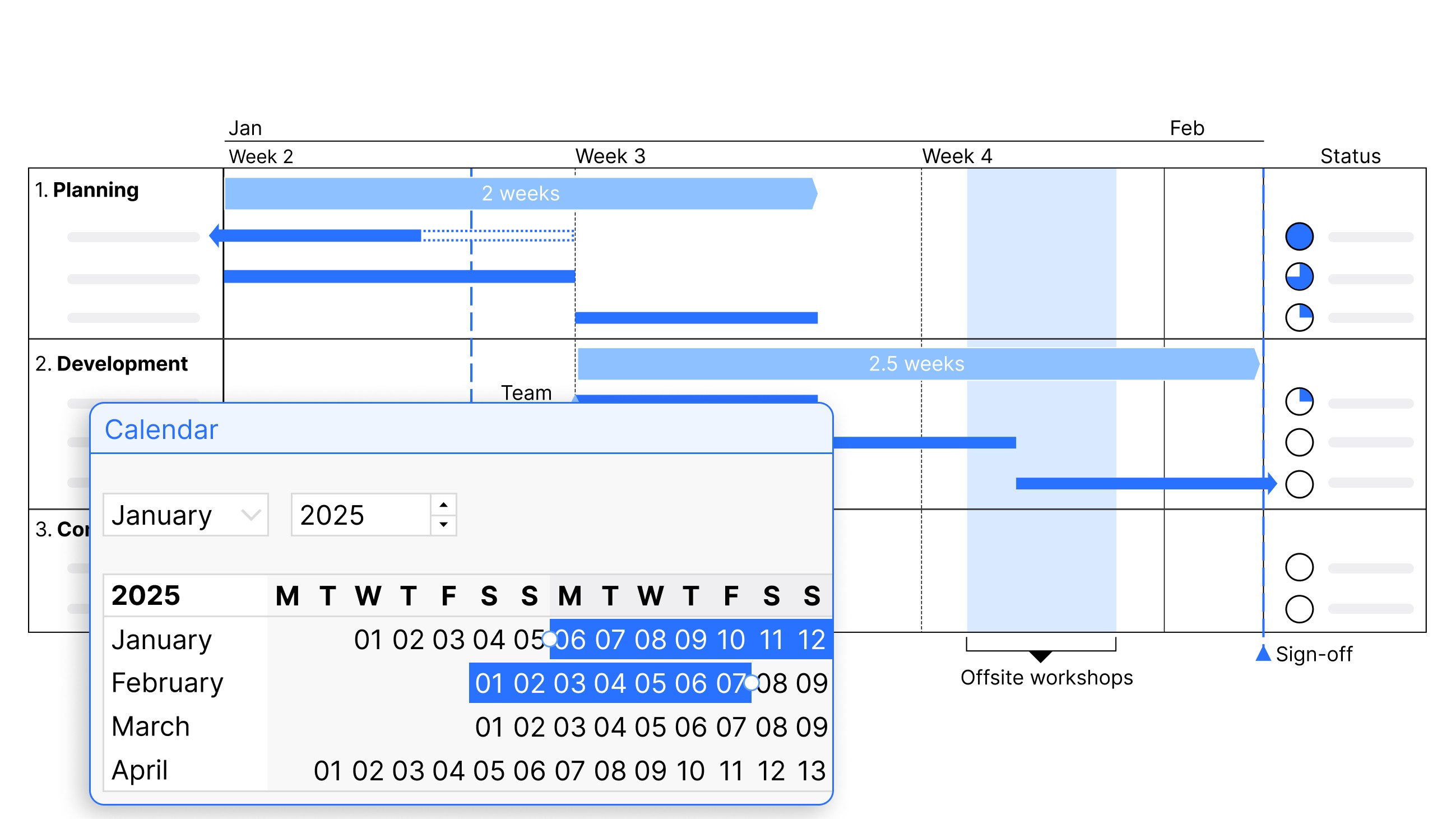Viewport: 1456px width, 819px height.
Task: Click the Offsite workshops black triangle pointer
Action: [1041, 656]
